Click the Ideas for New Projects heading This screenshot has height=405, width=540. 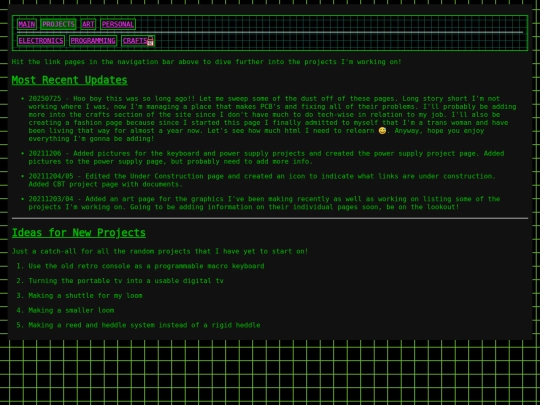click(79, 232)
